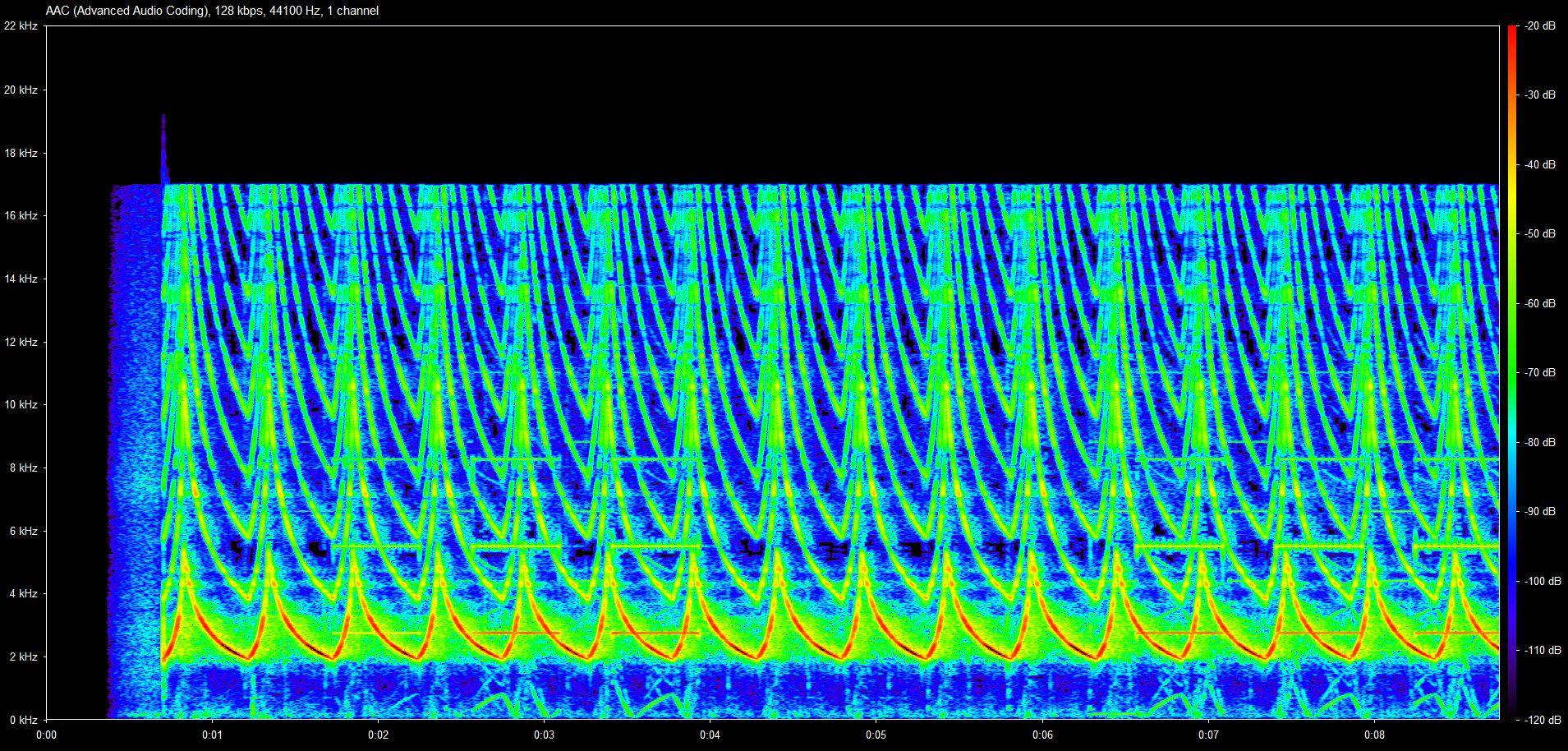This screenshot has width=1568, height=751.
Task: Click the -80 dB scale label
Action: [x=1539, y=442]
